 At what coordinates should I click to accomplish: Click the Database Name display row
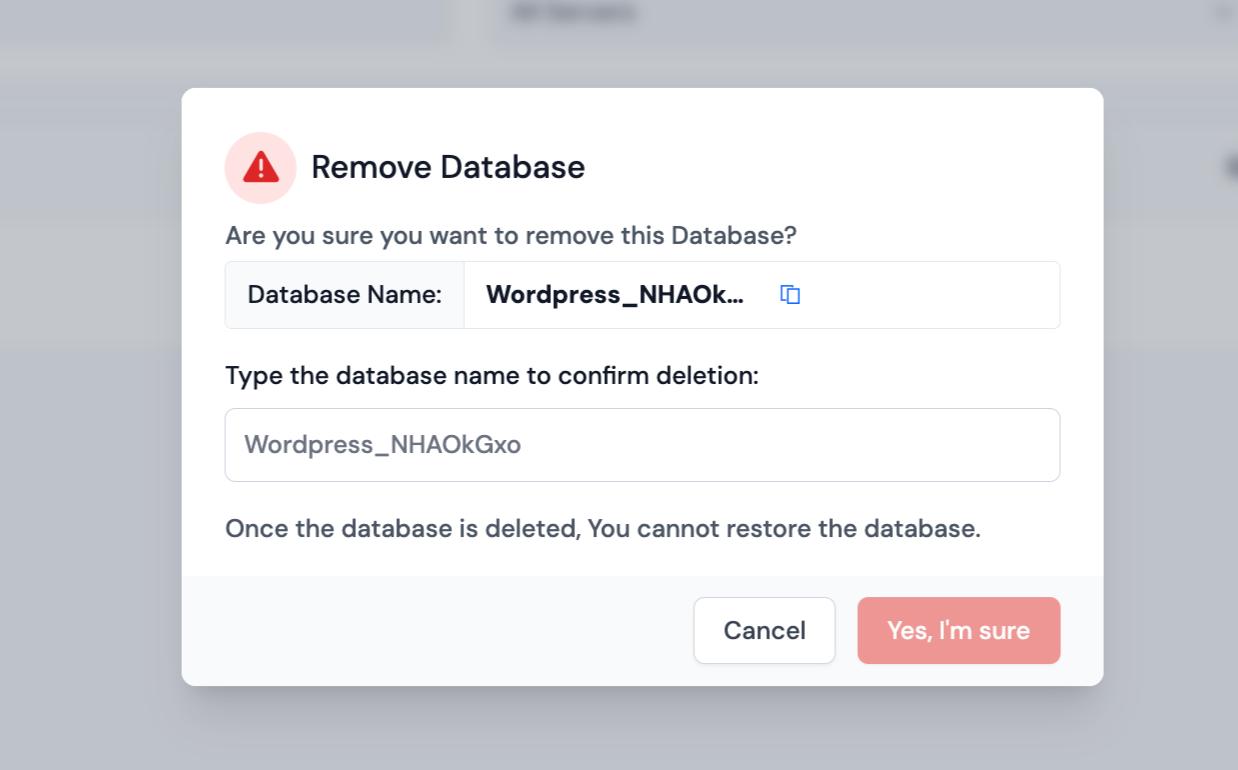point(642,294)
